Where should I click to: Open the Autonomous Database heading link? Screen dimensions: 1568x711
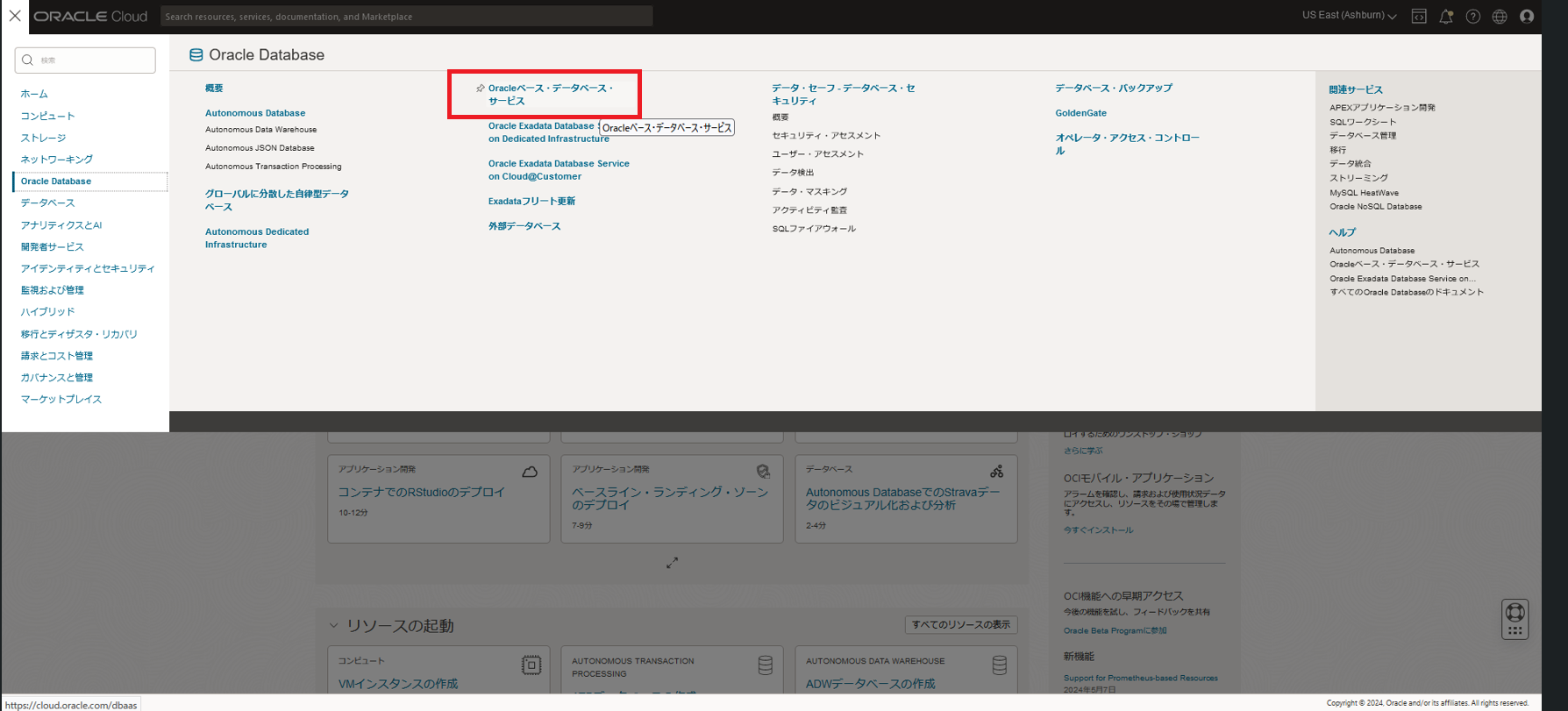(255, 113)
